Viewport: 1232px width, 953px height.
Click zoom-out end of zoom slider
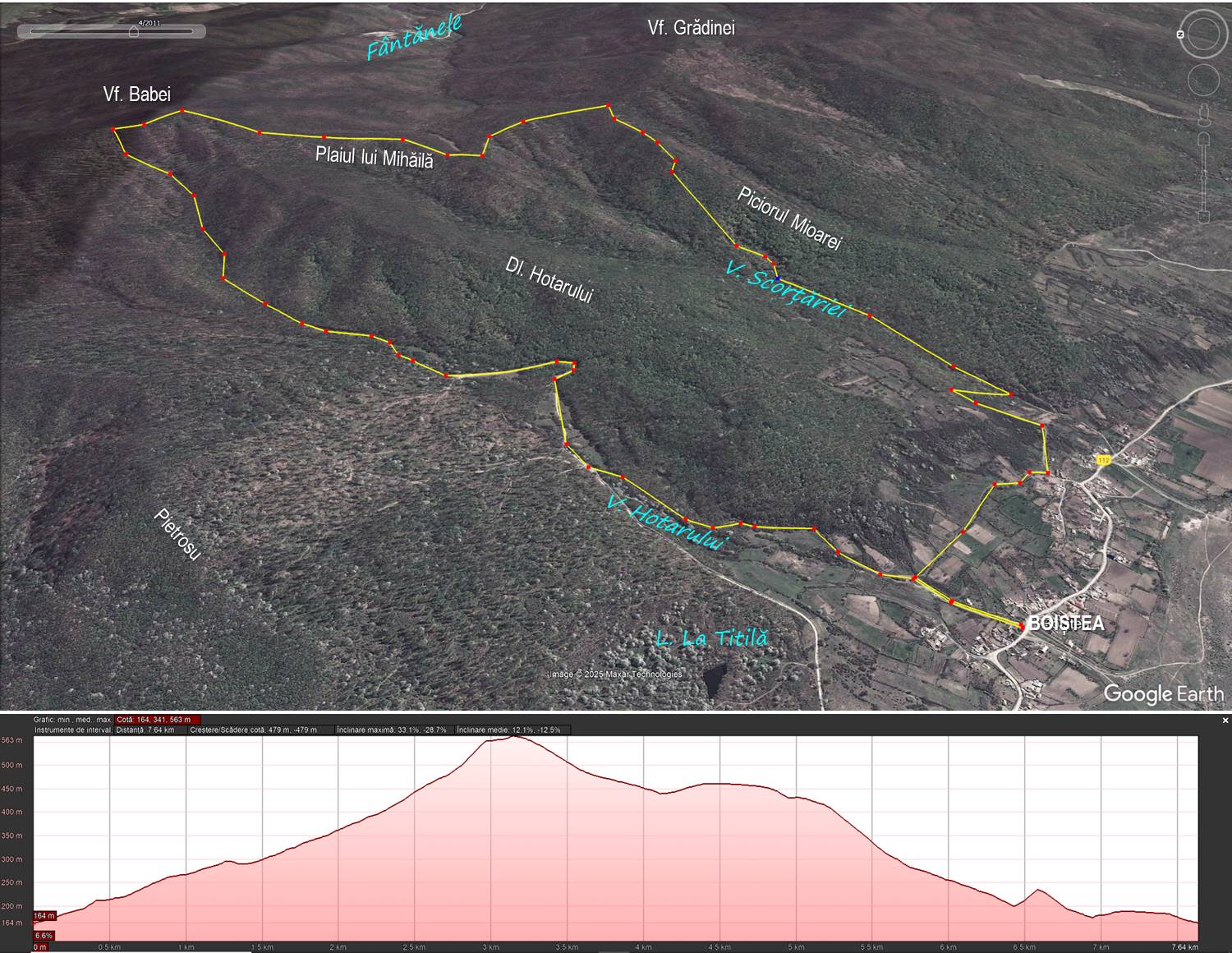point(1204,217)
